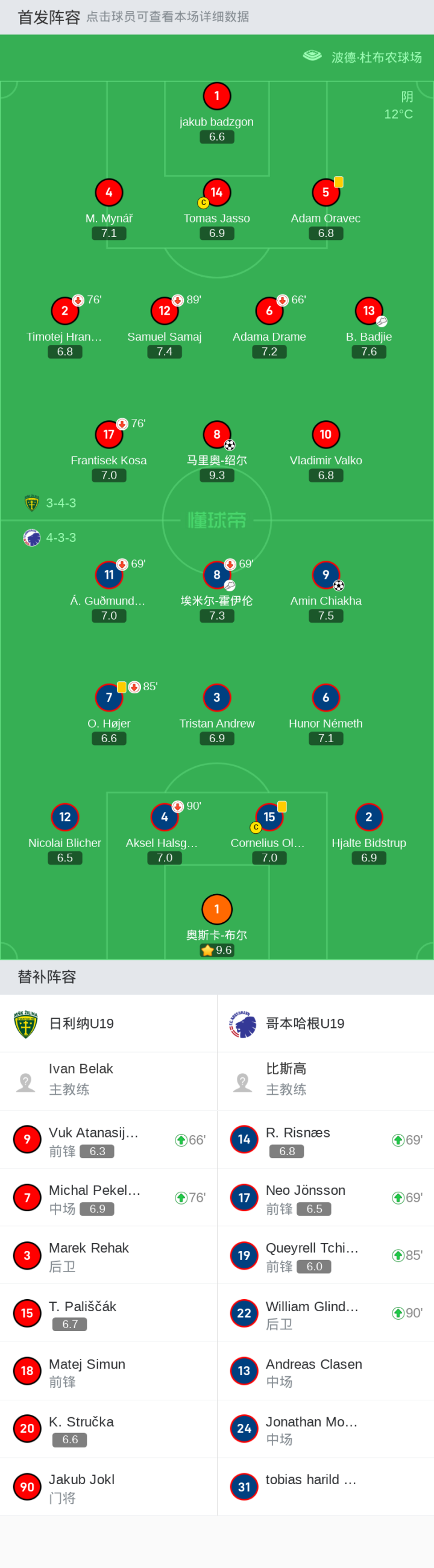This screenshot has height=1568, width=434.
Task: Tap goalkeeper jakub badzgon's number 1 icon
Action: pyautogui.click(x=216, y=96)
